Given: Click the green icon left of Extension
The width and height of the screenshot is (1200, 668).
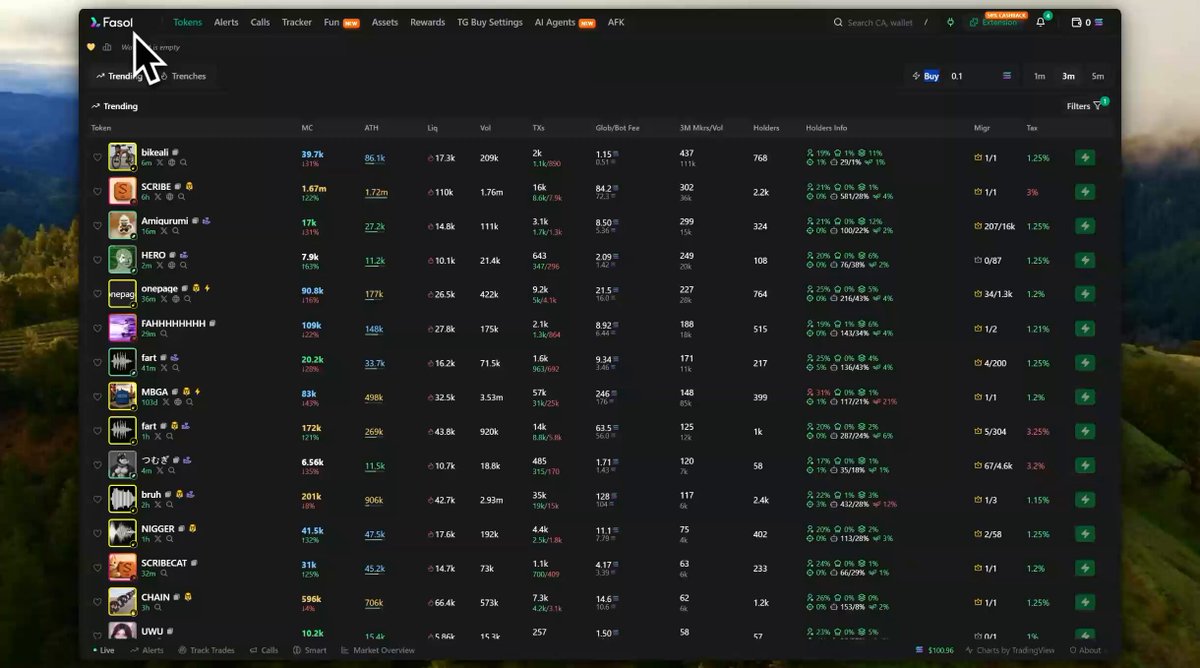Looking at the screenshot, I should coord(950,22).
